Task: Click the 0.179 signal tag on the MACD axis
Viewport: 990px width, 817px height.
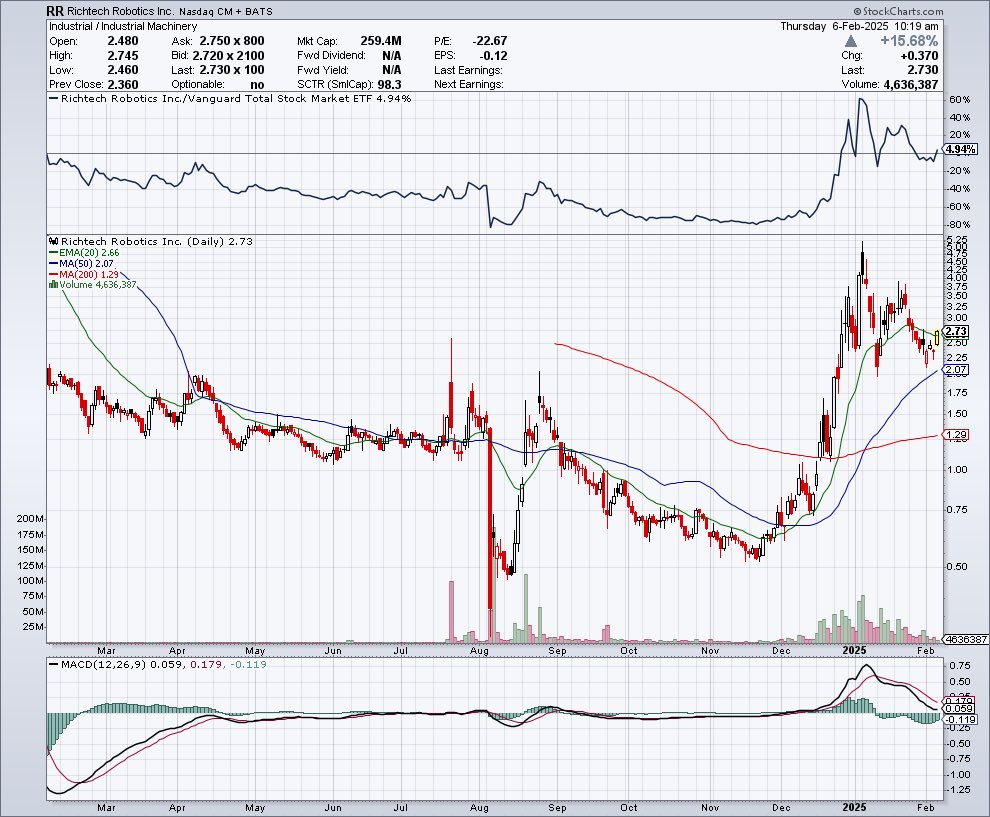Action: pyautogui.click(x=960, y=701)
